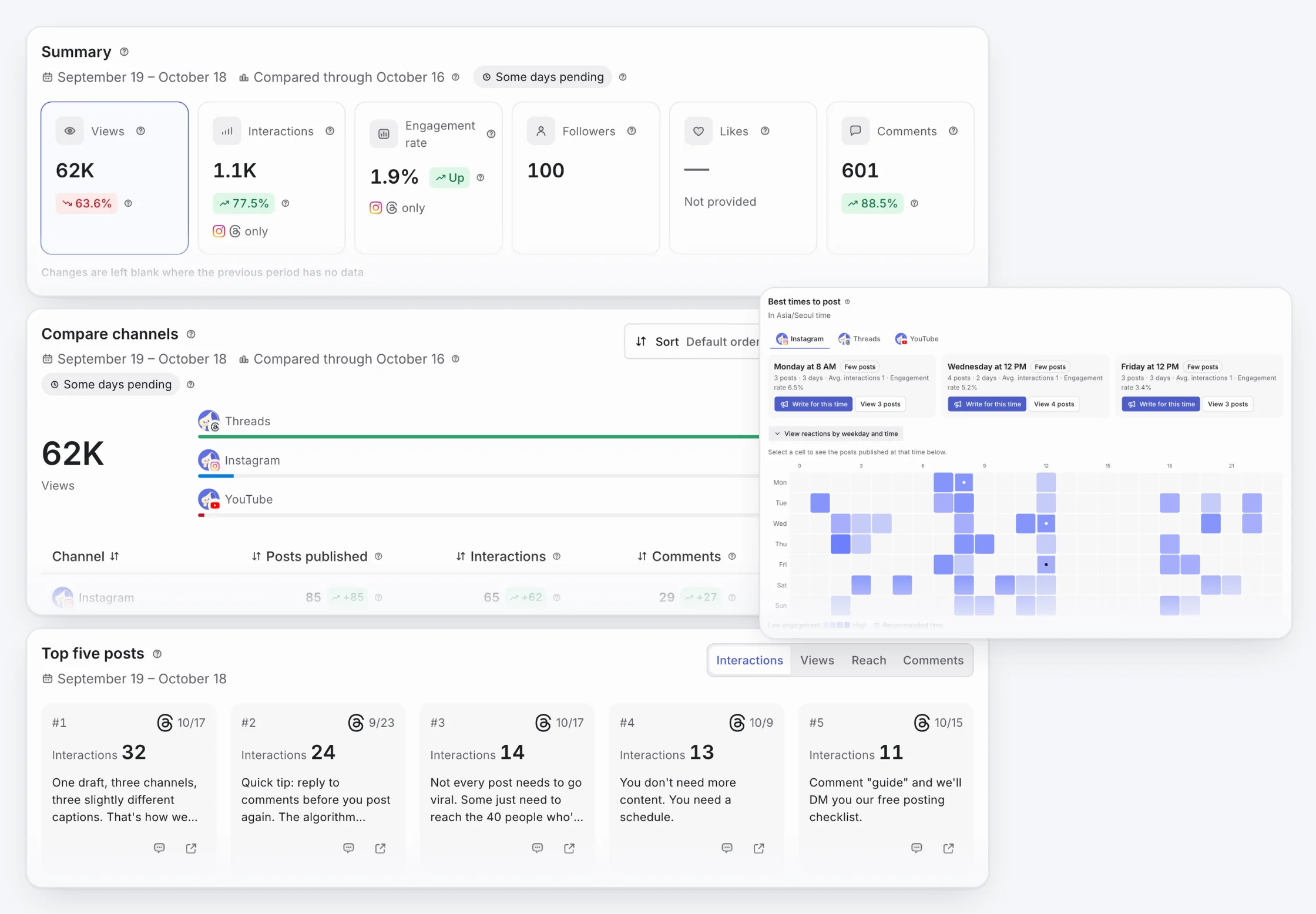Select the Views summary card
Image resolution: width=1316 pixels, height=914 pixels.
115,178
